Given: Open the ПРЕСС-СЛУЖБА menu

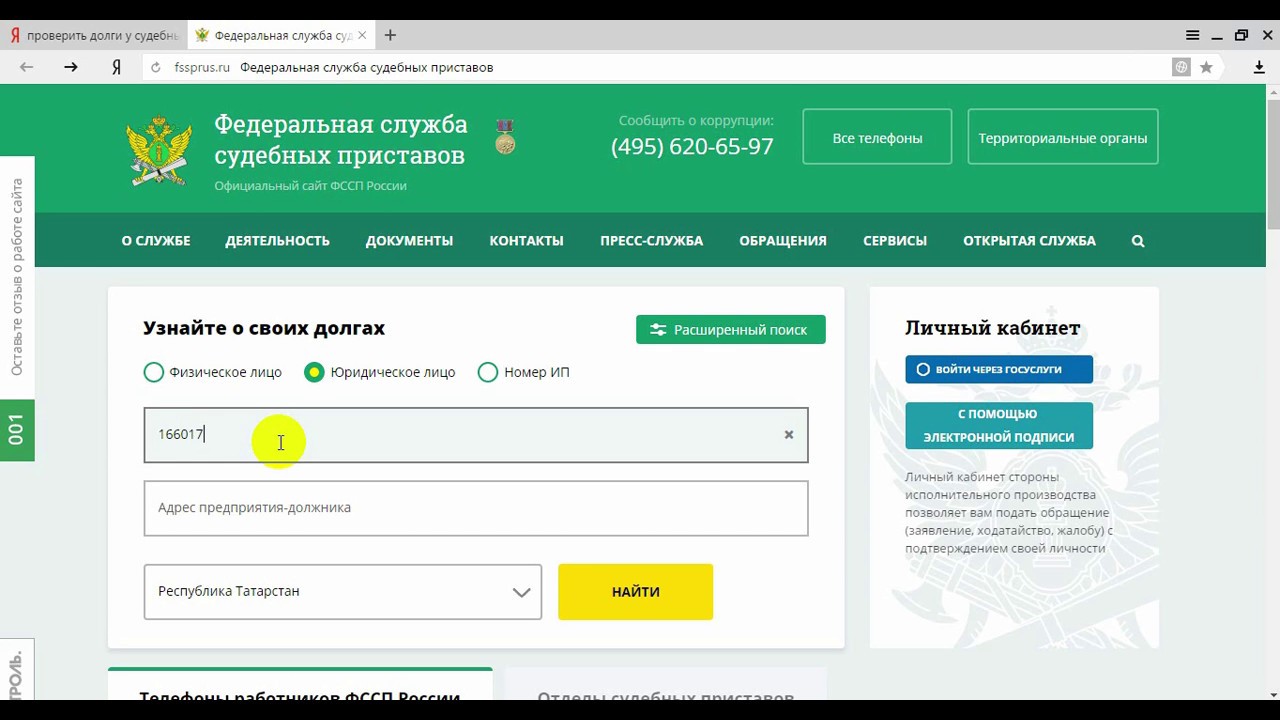Looking at the screenshot, I should [651, 241].
